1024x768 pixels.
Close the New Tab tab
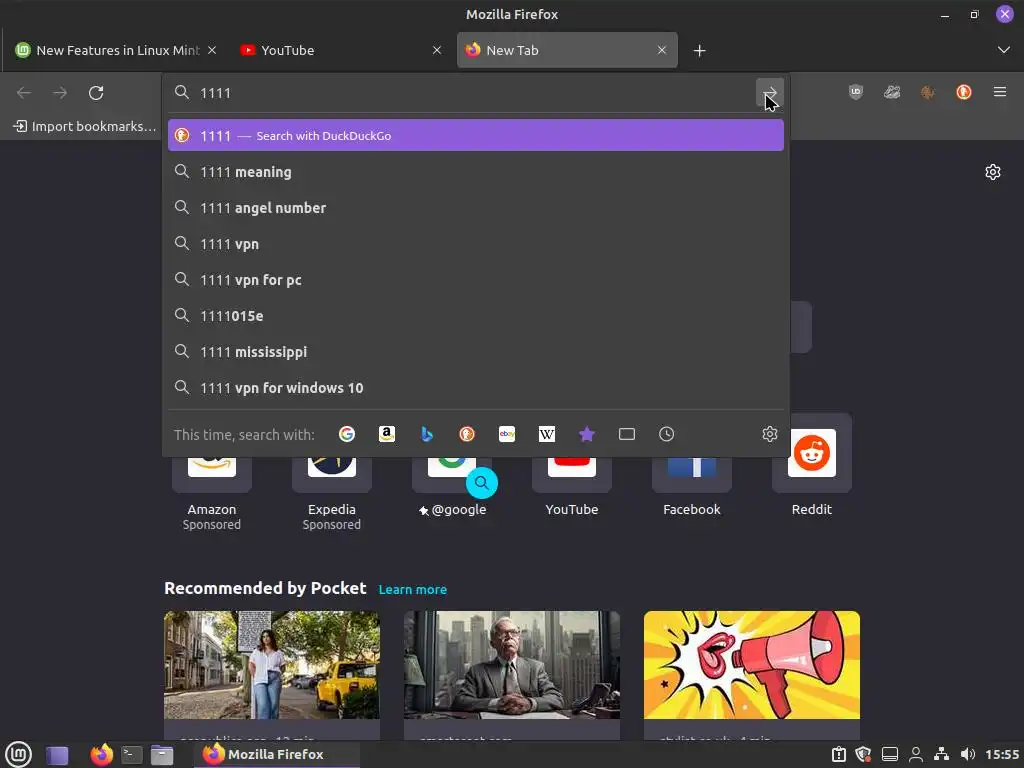662,50
